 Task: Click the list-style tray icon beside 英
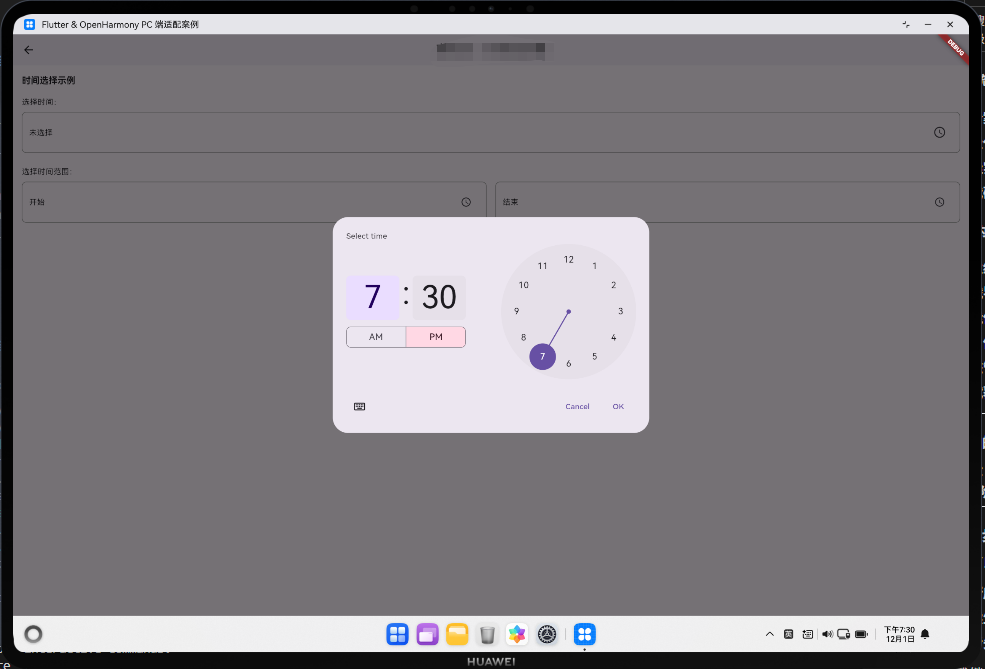pyautogui.click(x=807, y=634)
